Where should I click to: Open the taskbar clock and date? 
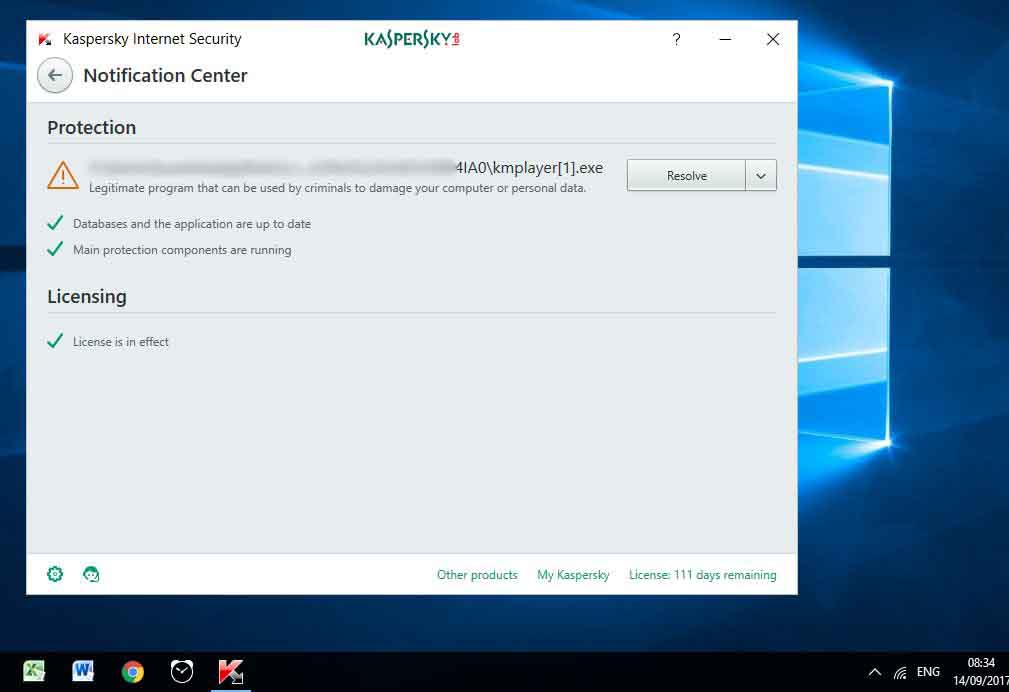[981, 671]
